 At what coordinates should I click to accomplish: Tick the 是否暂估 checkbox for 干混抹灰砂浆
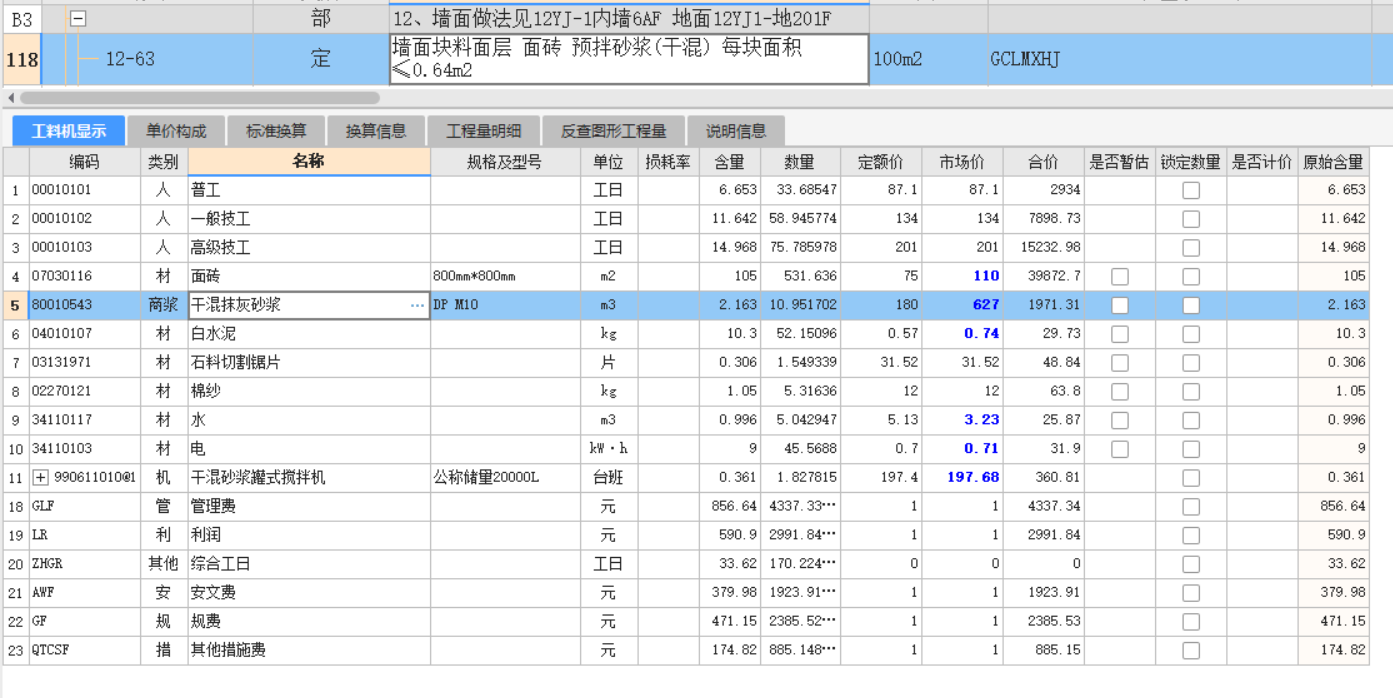click(x=1120, y=305)
